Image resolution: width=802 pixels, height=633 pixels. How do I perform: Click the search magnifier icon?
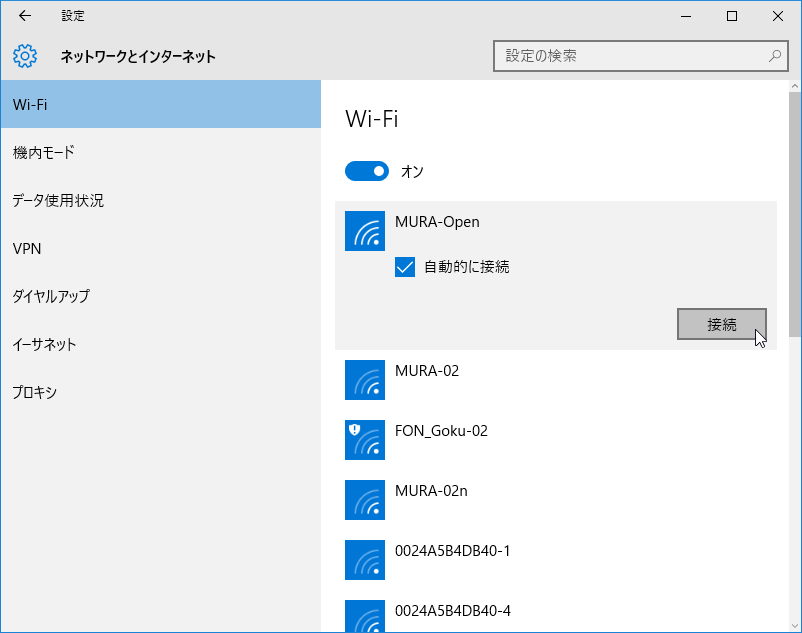[775, 56]
